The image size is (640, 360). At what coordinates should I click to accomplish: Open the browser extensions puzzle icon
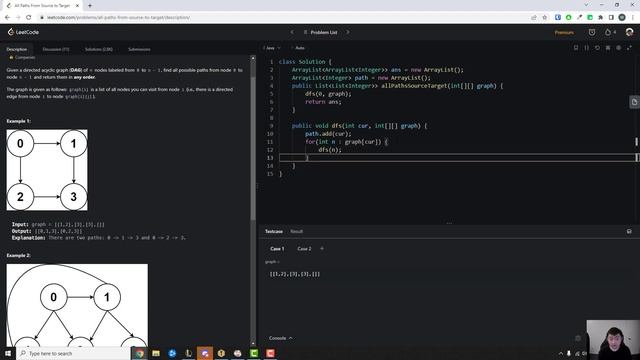[x=600, y=18]
